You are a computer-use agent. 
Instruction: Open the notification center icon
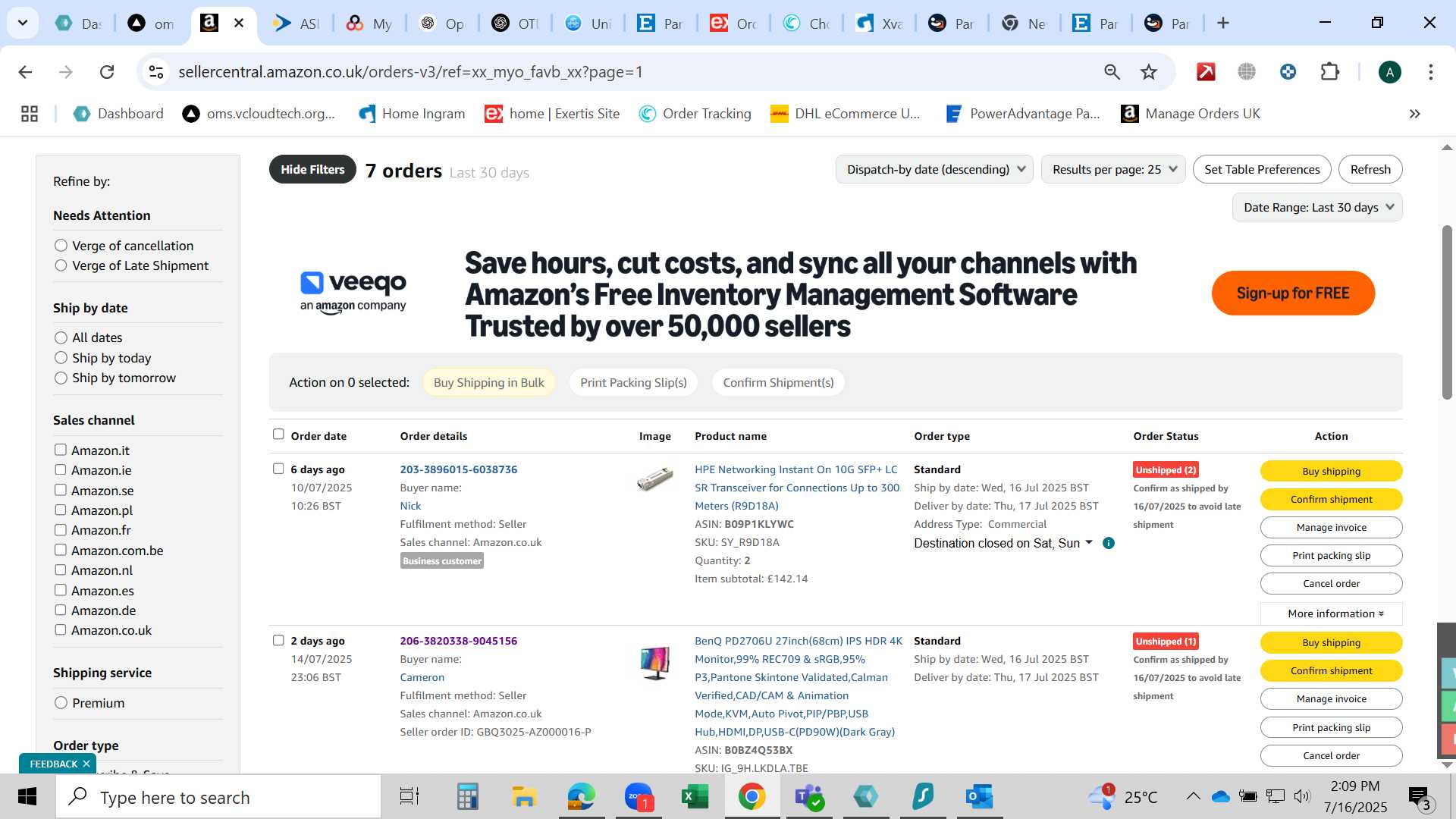[x=1420, y=797]
